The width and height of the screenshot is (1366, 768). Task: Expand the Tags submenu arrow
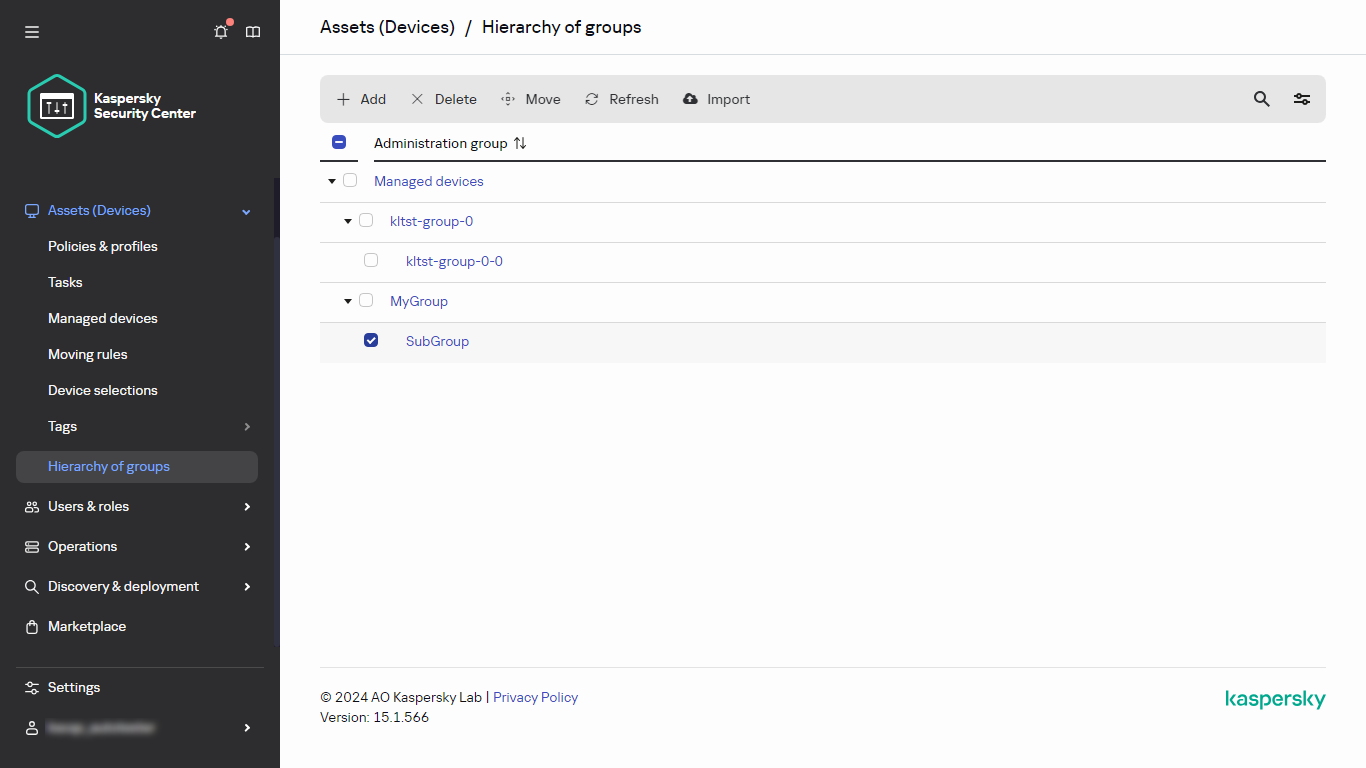tap(247, 427)
